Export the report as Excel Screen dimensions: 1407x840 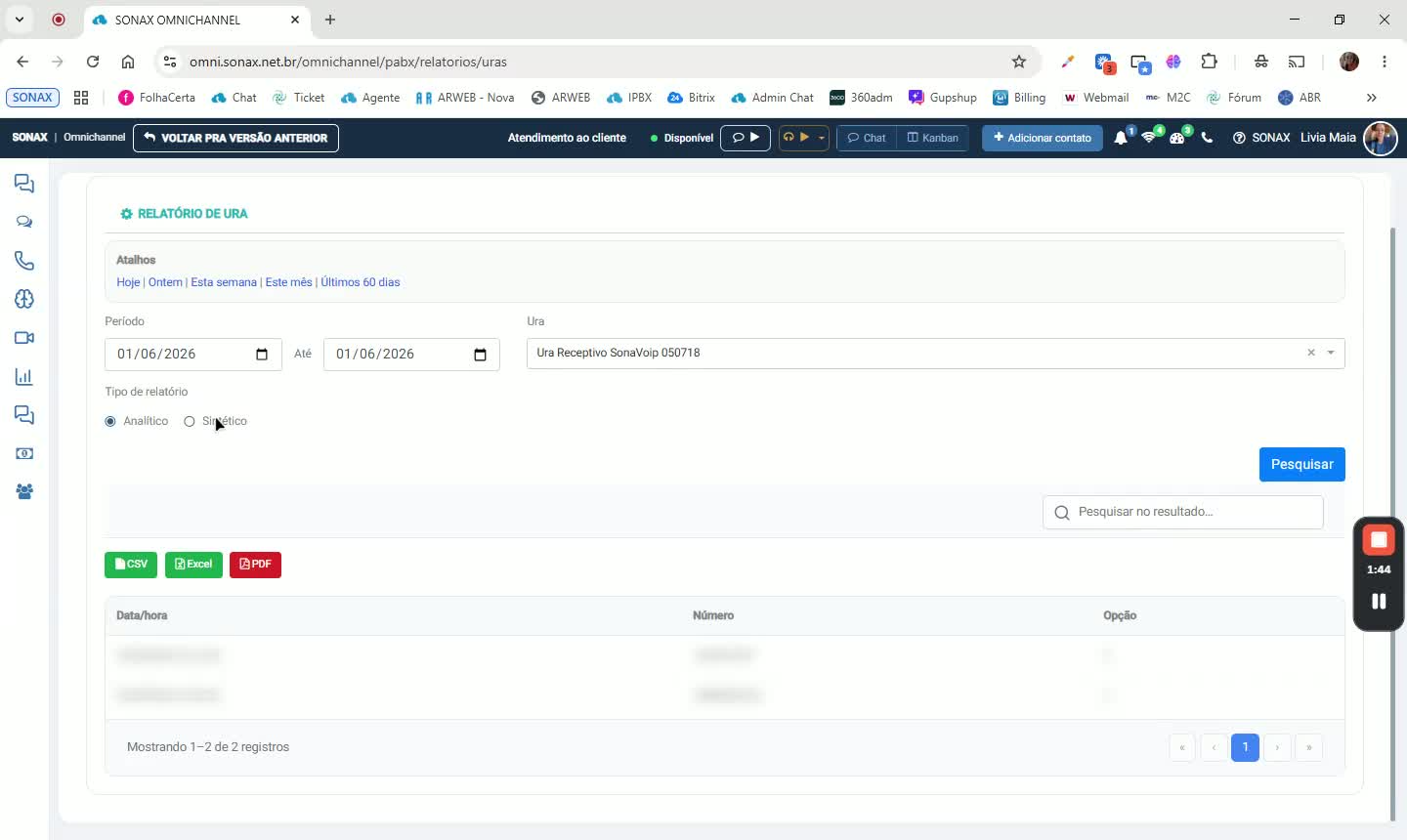point(193,565)
